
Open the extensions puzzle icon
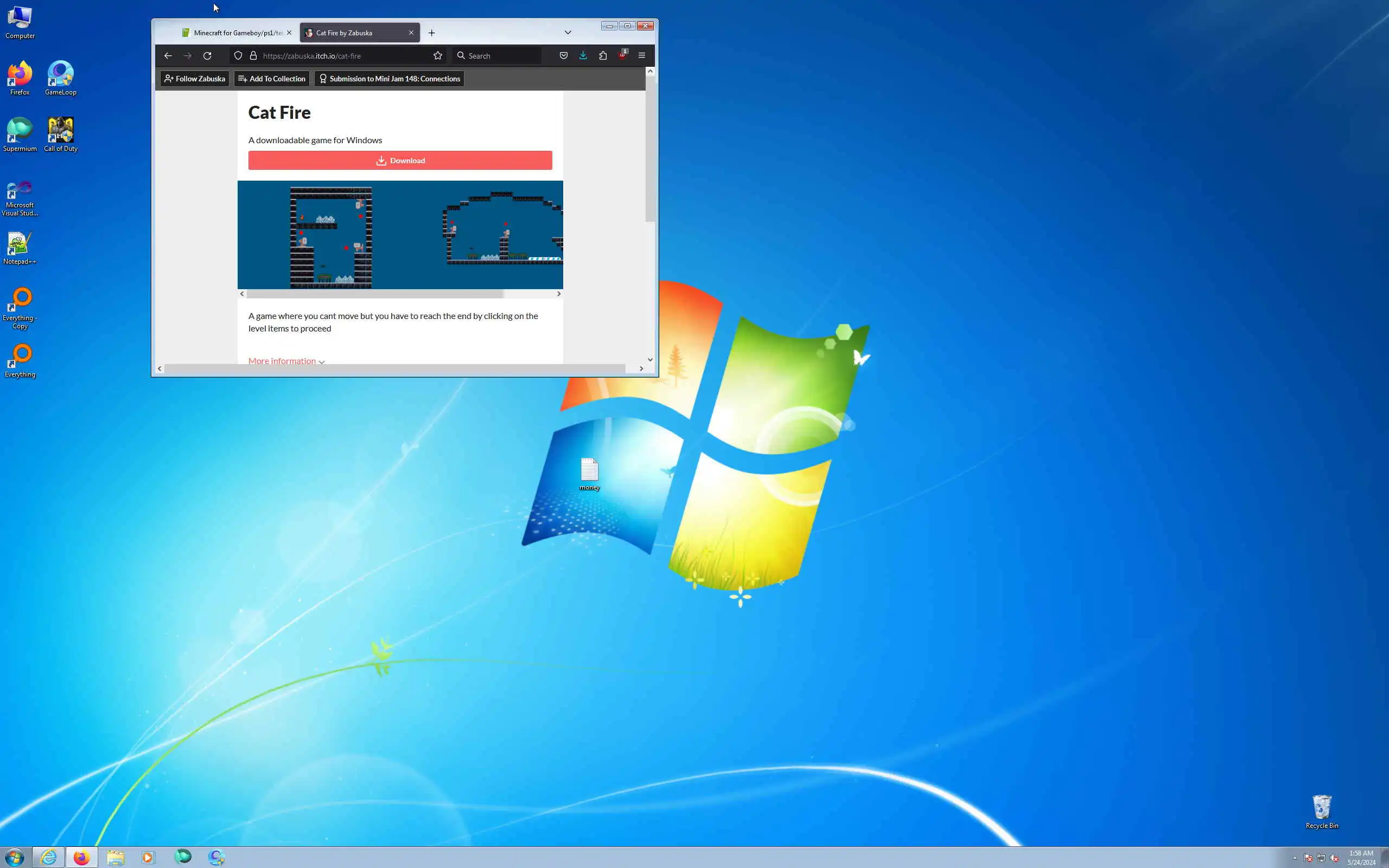(x=603, y=56)
